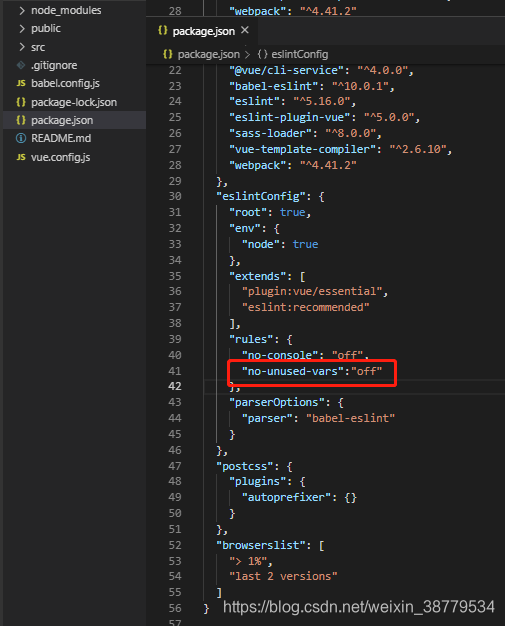Place cursor on the no-unused-vars rule line
The height and width of the screenshot is (626, 505).
coord(312,371)
